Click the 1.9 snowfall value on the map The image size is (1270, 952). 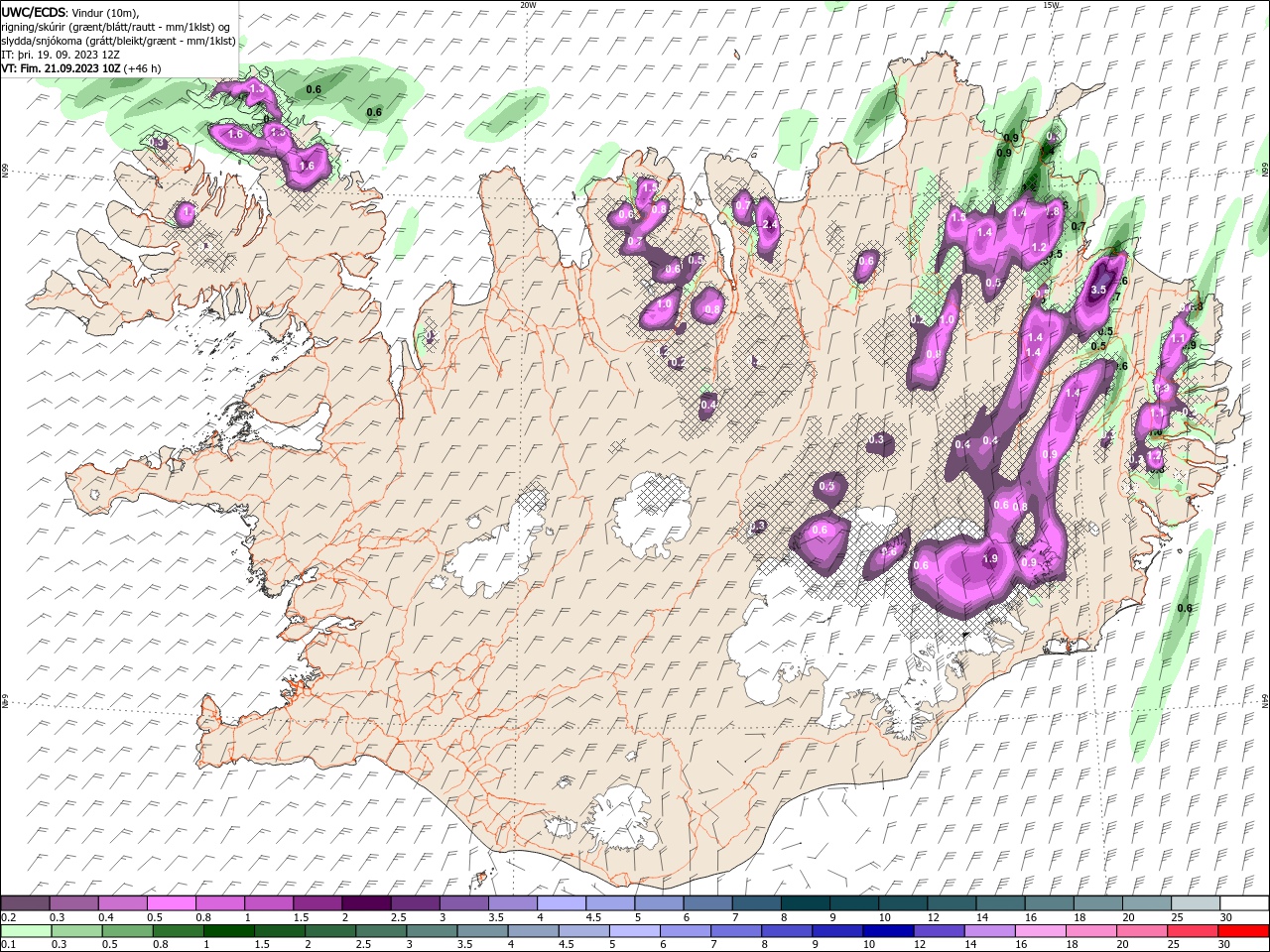[989, 559]
